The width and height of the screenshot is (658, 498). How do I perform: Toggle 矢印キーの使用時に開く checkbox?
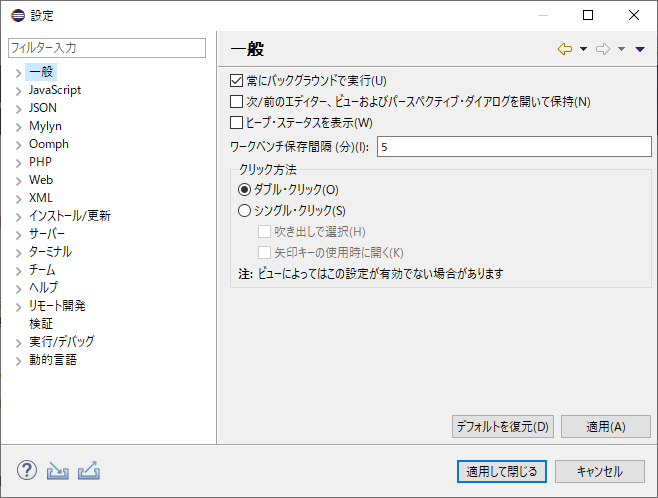point(264,253)
